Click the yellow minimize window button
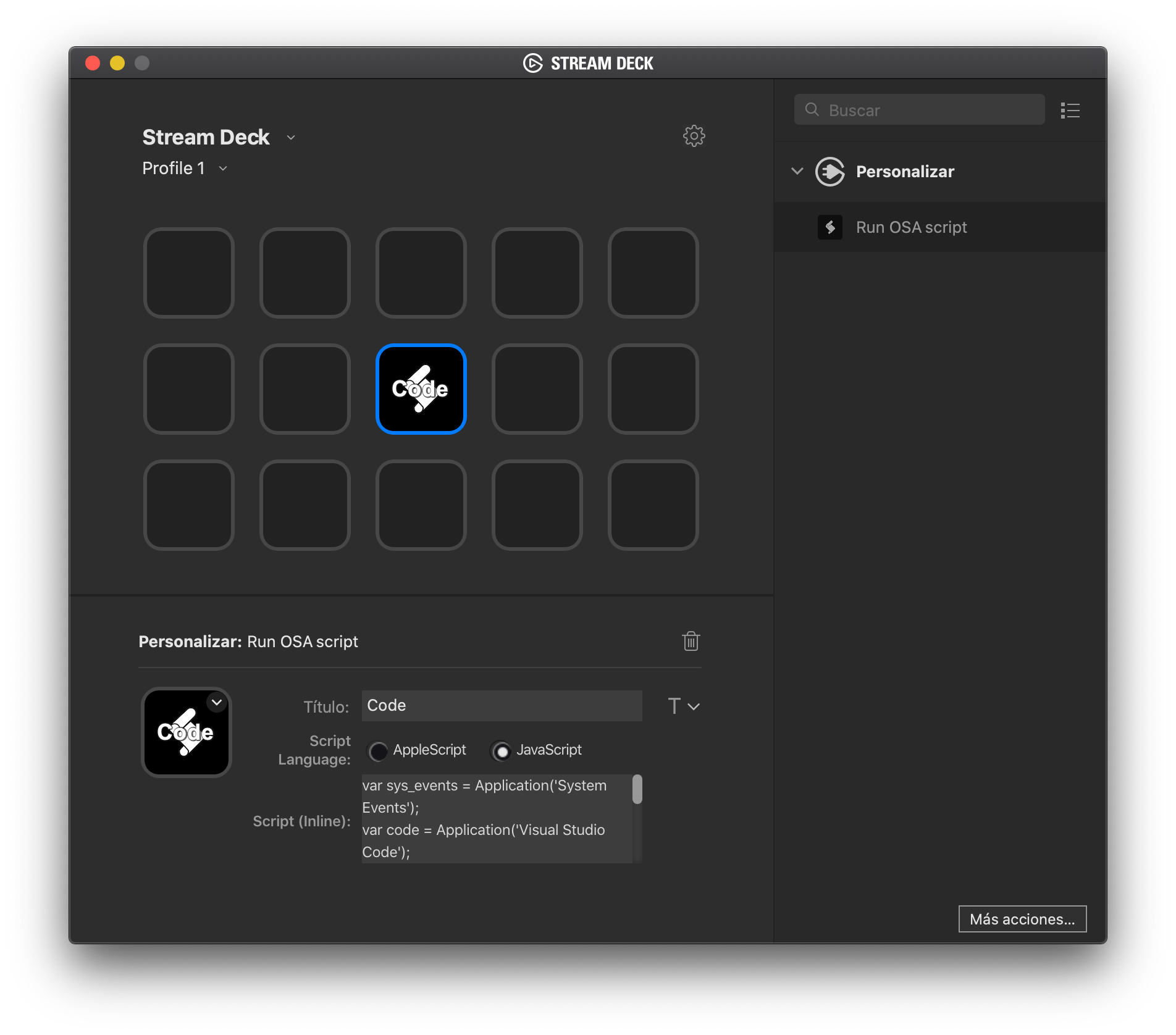Screen dimensions: 1176x1035 click(x=117, y=63)
